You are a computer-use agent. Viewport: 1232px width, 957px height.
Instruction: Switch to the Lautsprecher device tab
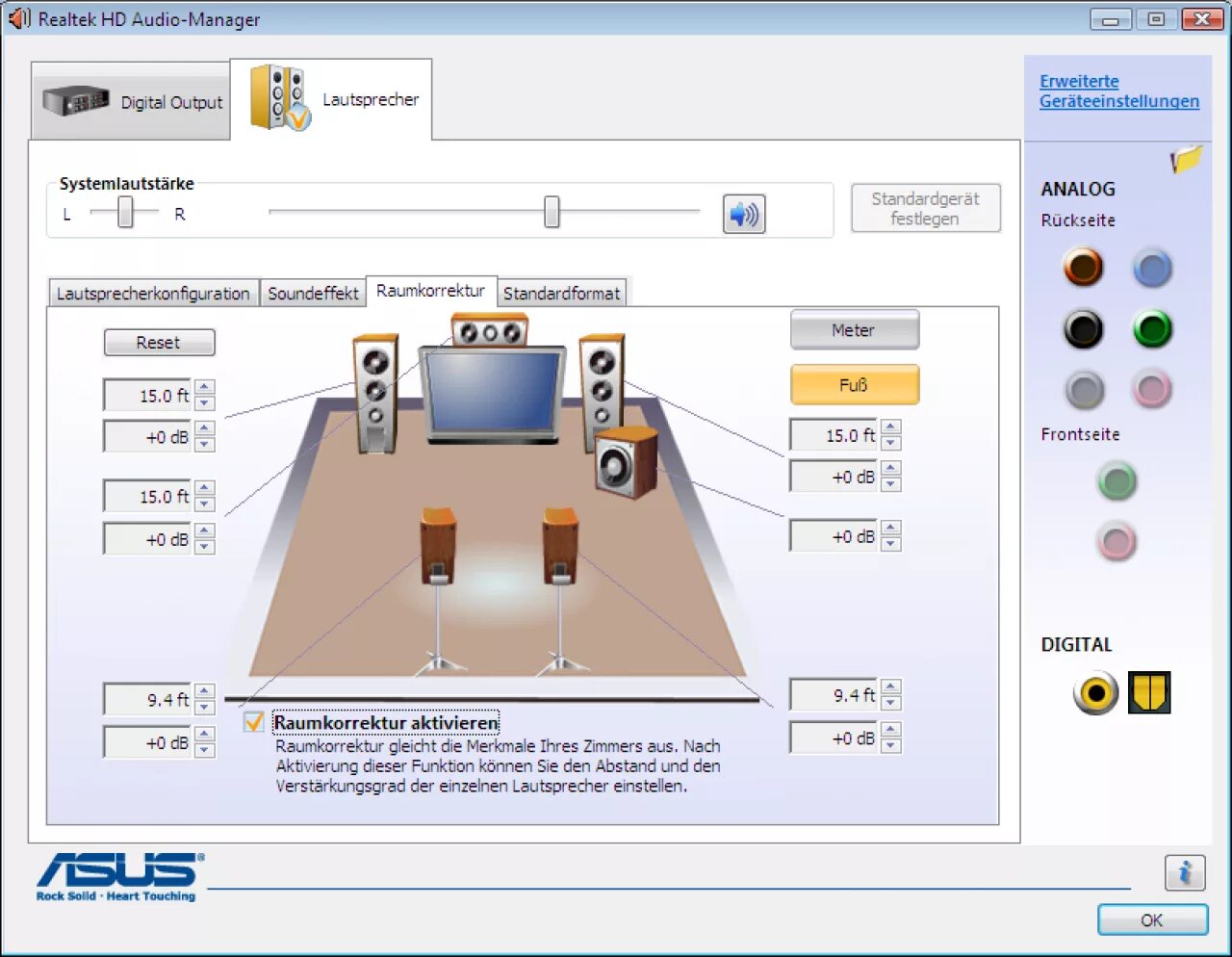[x=332, y=99]
